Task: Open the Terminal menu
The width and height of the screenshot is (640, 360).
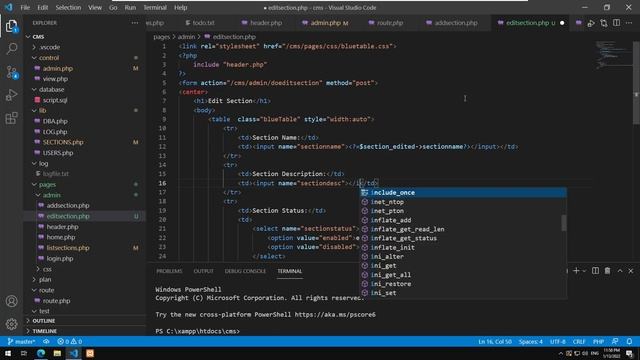Action: (x=155, y=8)
